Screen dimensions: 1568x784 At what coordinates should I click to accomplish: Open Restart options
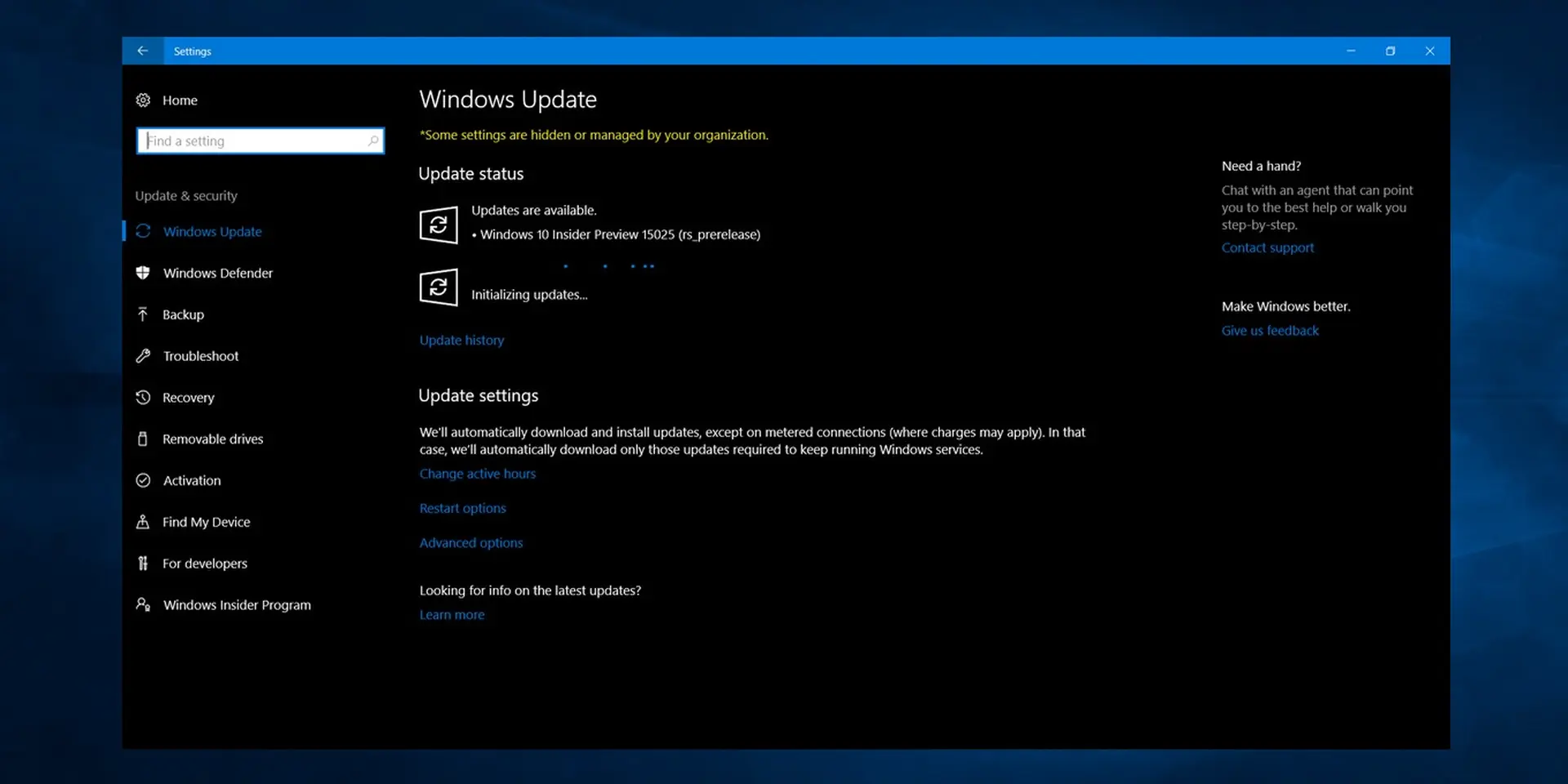462,508
